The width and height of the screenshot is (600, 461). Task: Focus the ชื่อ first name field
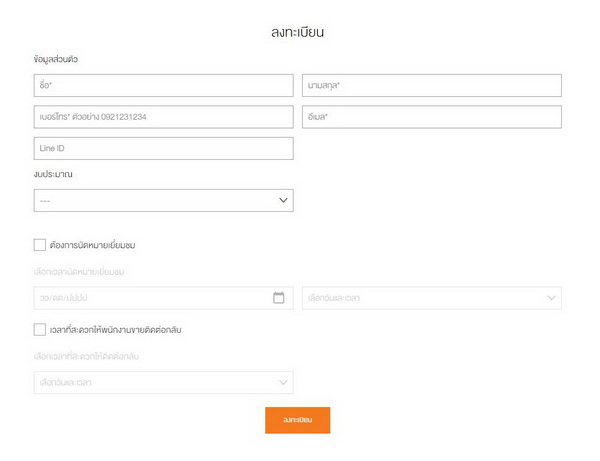163,86
